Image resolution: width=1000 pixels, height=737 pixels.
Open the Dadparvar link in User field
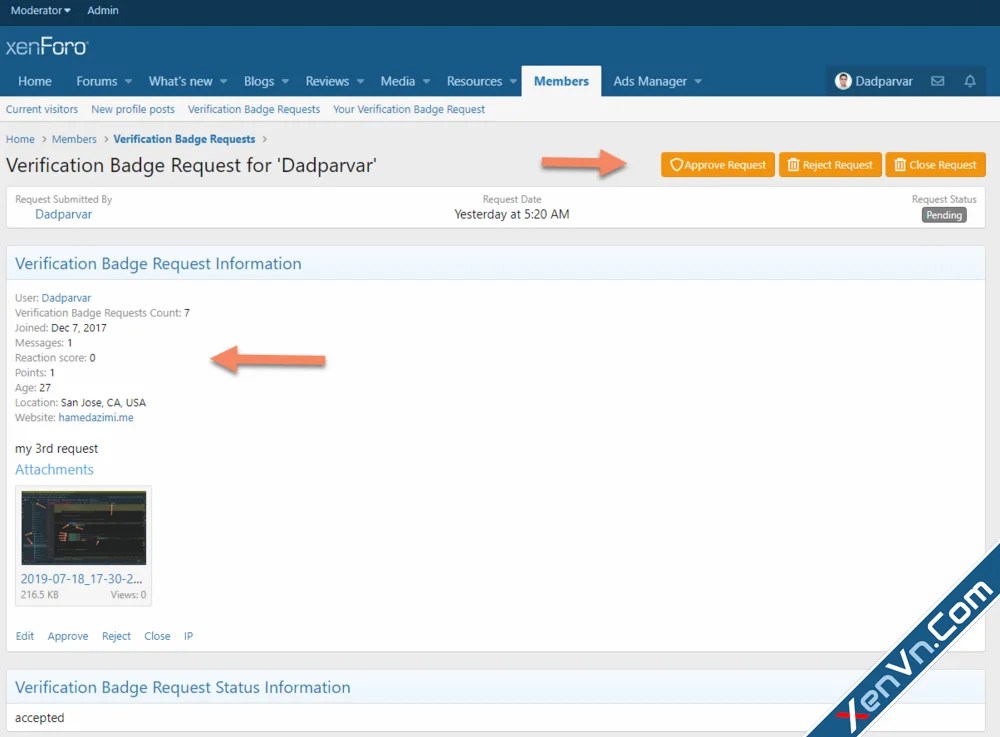coord(66,298)
